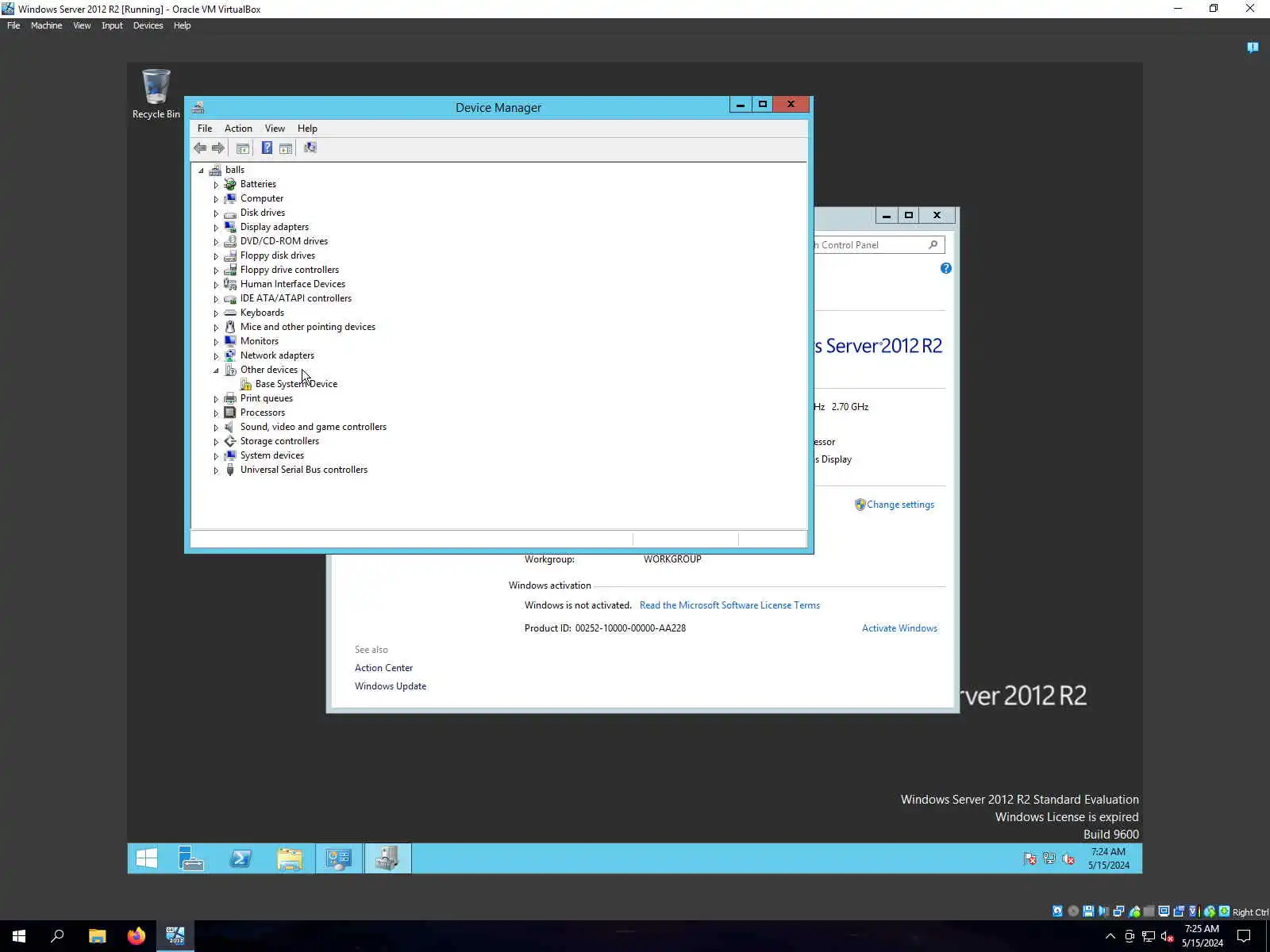Click the Change settings link
Viewport: 1270px width, 952px height.
point(900,505)
